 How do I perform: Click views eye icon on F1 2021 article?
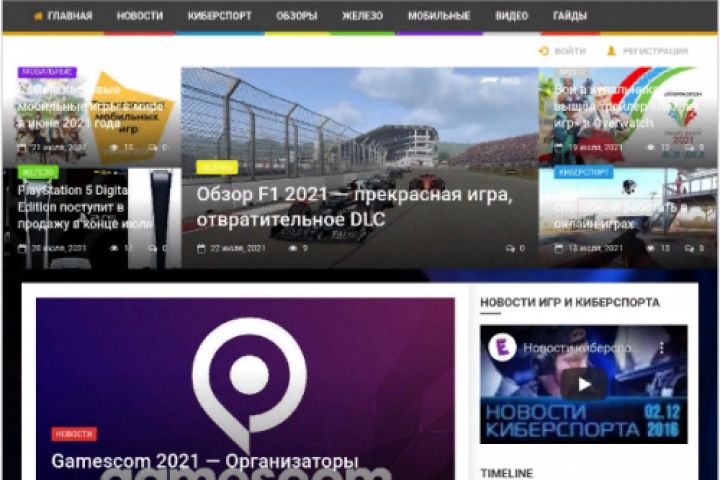click(x=293, y=248)
